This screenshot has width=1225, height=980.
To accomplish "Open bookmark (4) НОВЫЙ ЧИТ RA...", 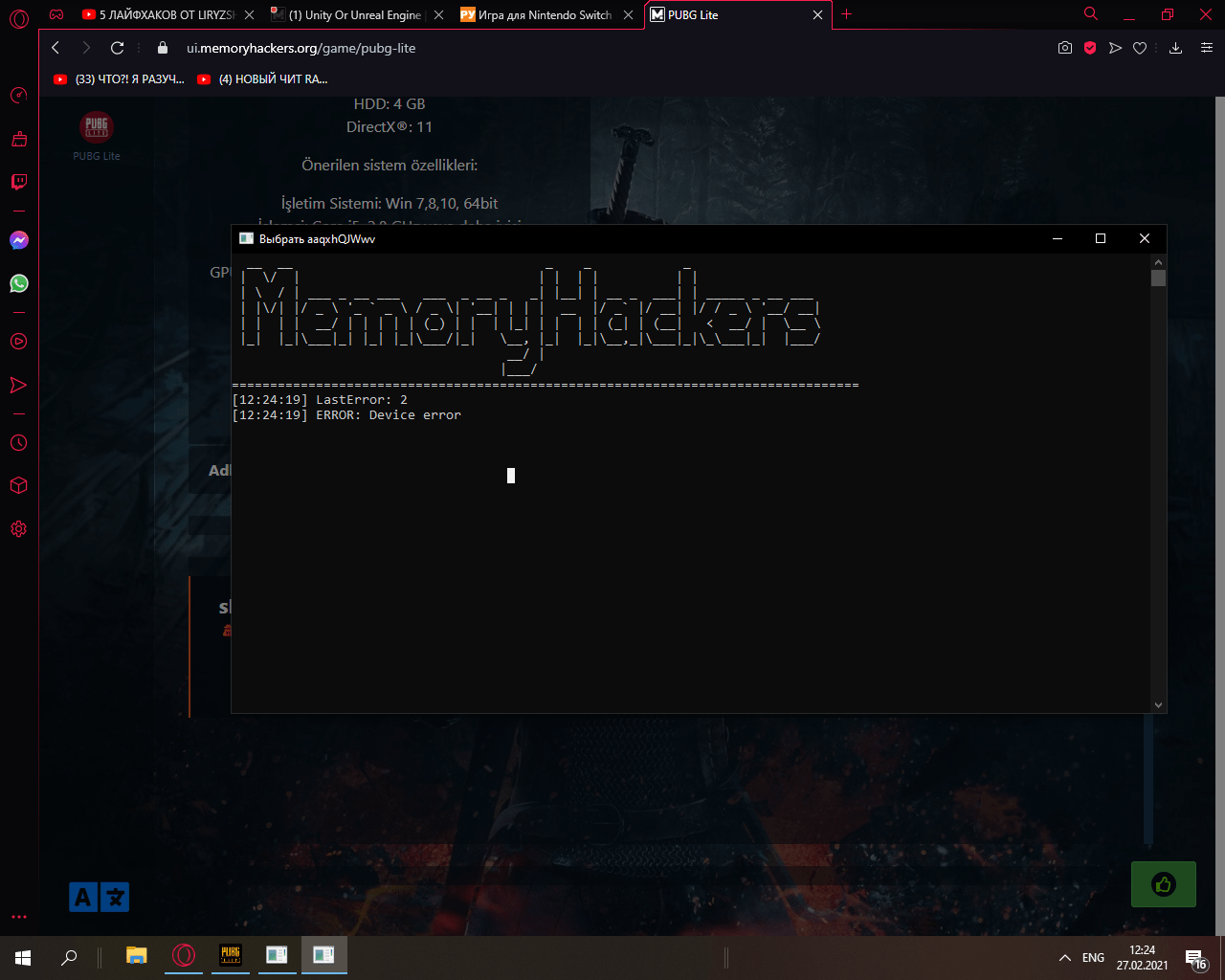I will 261,79.
